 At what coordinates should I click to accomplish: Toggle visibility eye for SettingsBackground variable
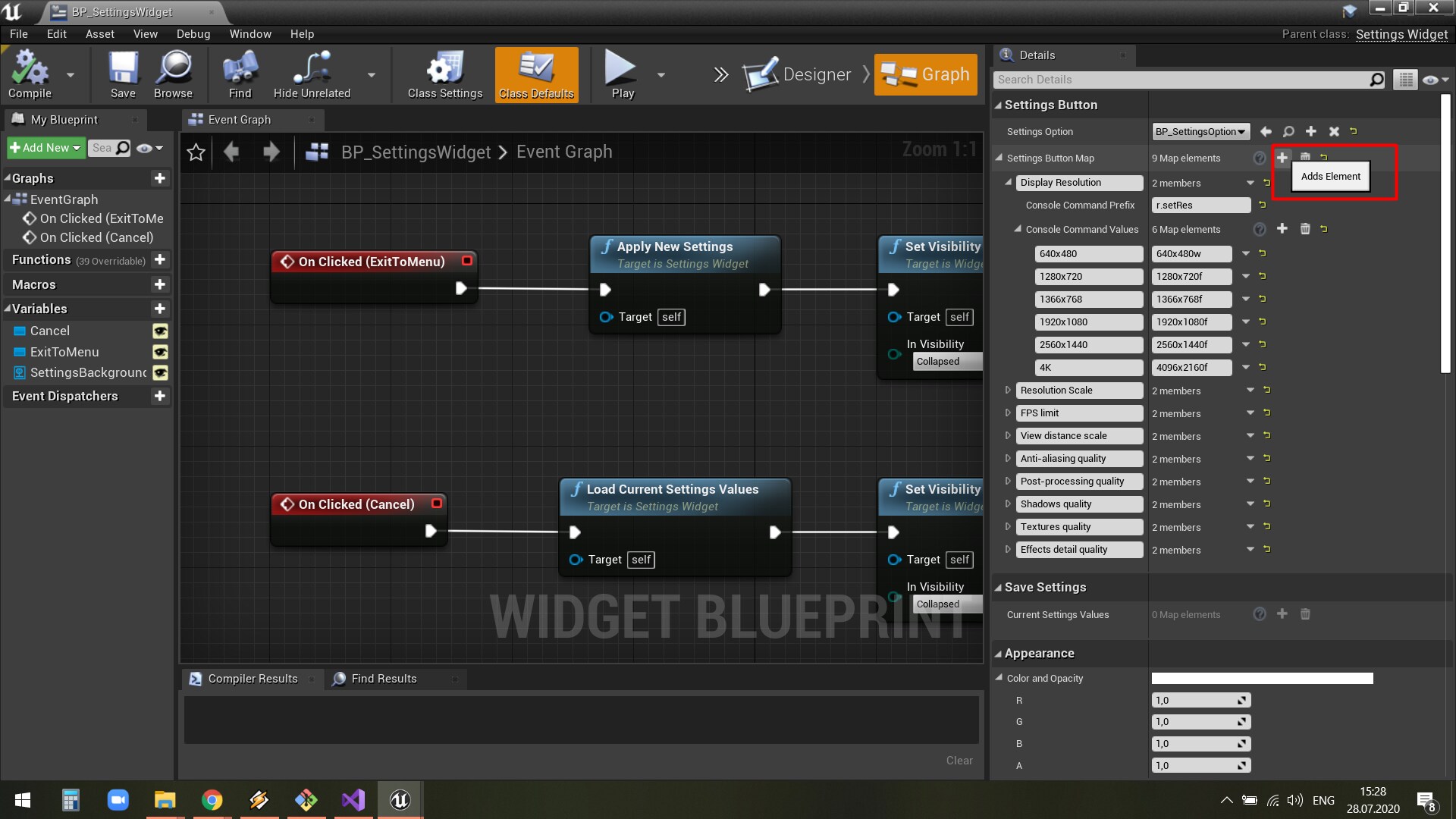point(160,373)
